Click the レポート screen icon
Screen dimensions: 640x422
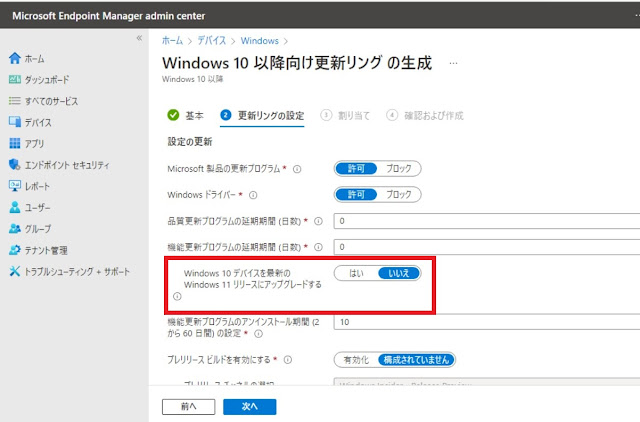pyautogui.click(x=15, y=186)
